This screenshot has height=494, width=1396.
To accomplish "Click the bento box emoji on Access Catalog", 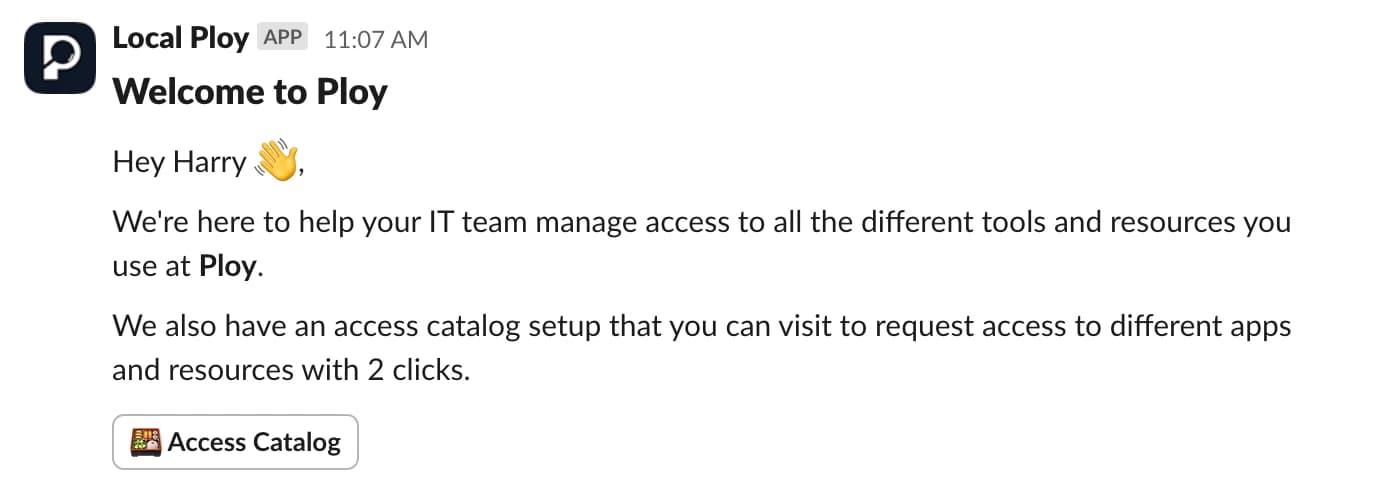I will [146, 442].
